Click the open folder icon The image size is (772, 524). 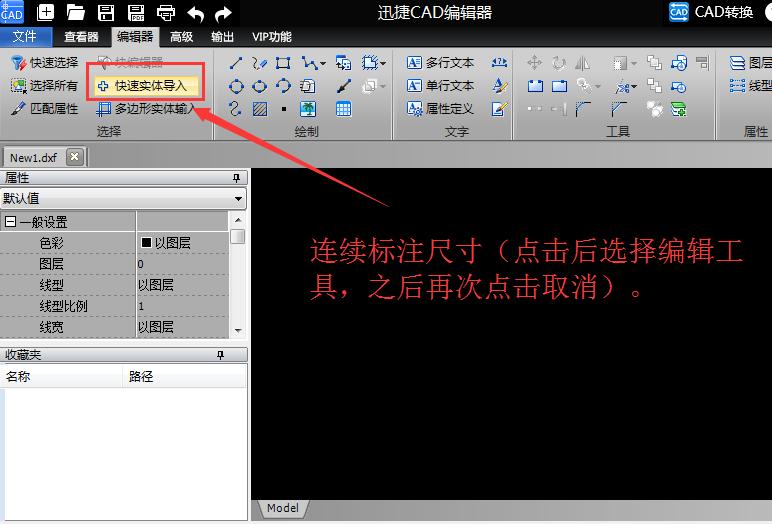pos(75,12)
